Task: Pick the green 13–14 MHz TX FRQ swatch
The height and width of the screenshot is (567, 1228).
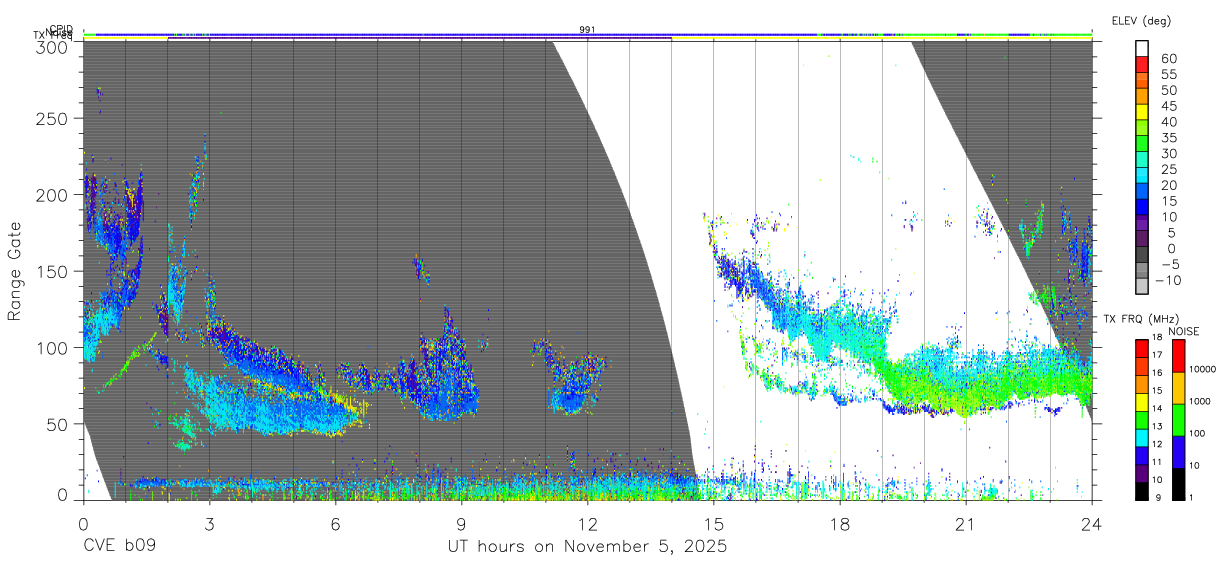Action: tap(1142, 419)
